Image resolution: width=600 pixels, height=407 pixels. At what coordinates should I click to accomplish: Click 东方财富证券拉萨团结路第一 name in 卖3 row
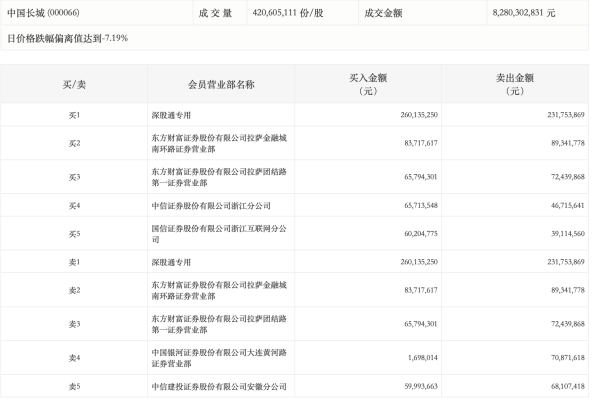[x=219, y=324]
